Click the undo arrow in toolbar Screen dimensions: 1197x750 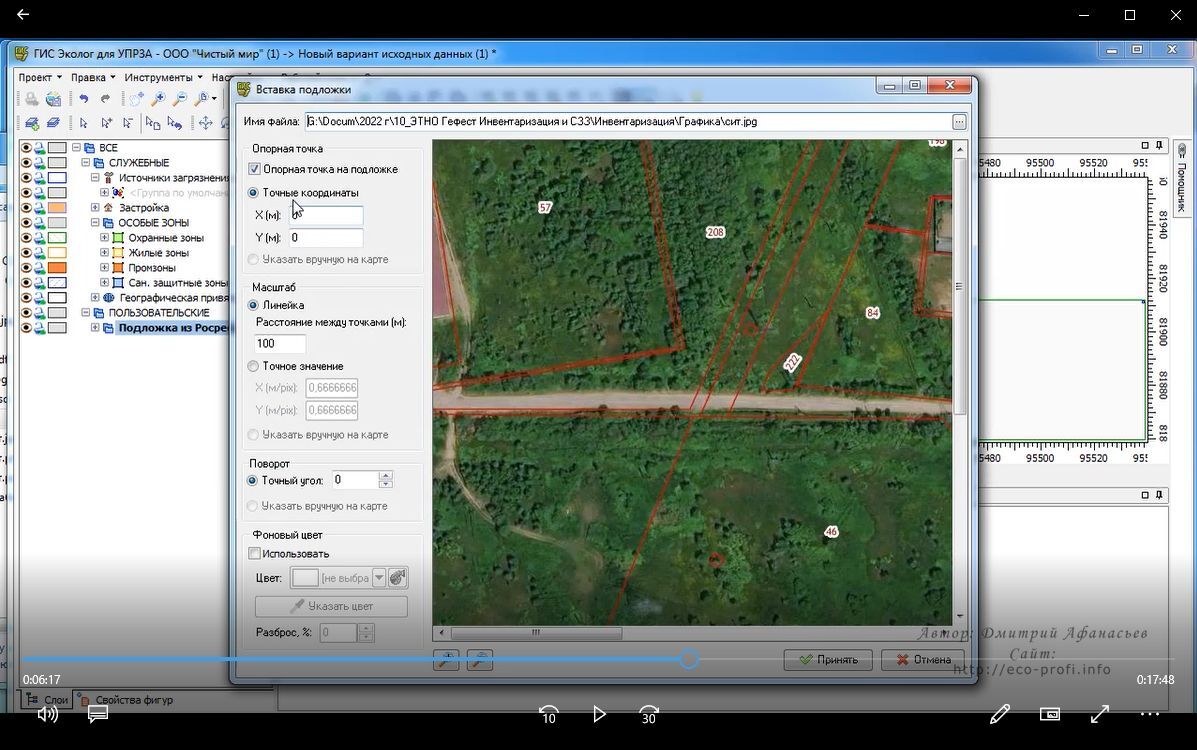[84, 99]
